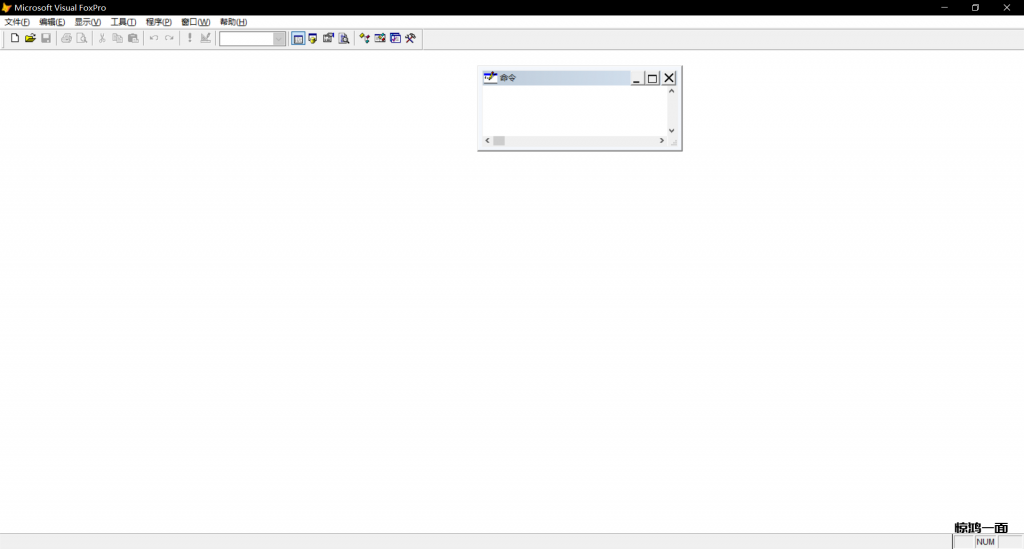The height and width of the screenshot is (549, 1024).
Task: Click the command window horizontal scrollbar thumb
Action: pyautogui.click(x=499, y=141)
